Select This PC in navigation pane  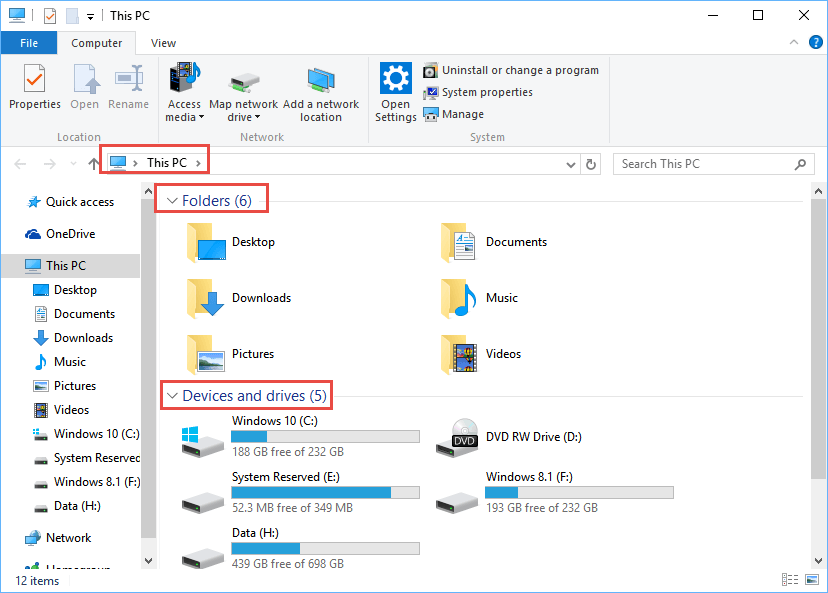[71, 266]
